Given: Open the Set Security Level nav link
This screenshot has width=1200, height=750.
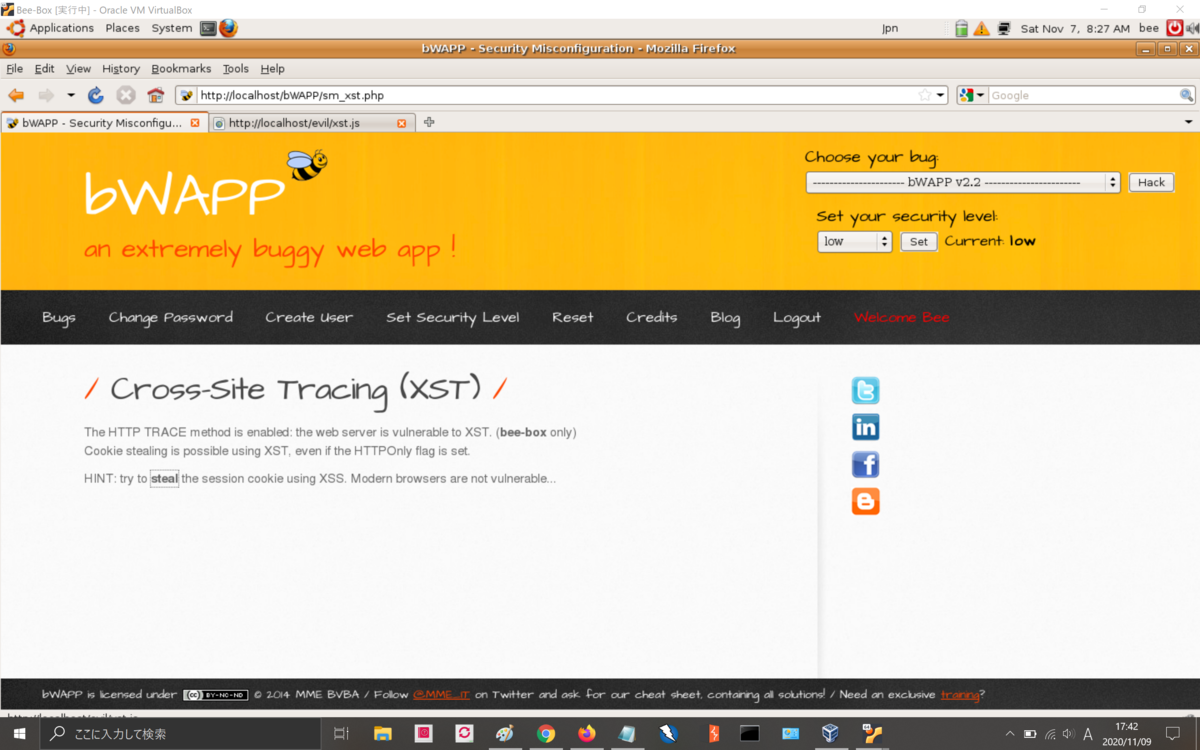Looking at the screenshot, I should tap(453, 317).
